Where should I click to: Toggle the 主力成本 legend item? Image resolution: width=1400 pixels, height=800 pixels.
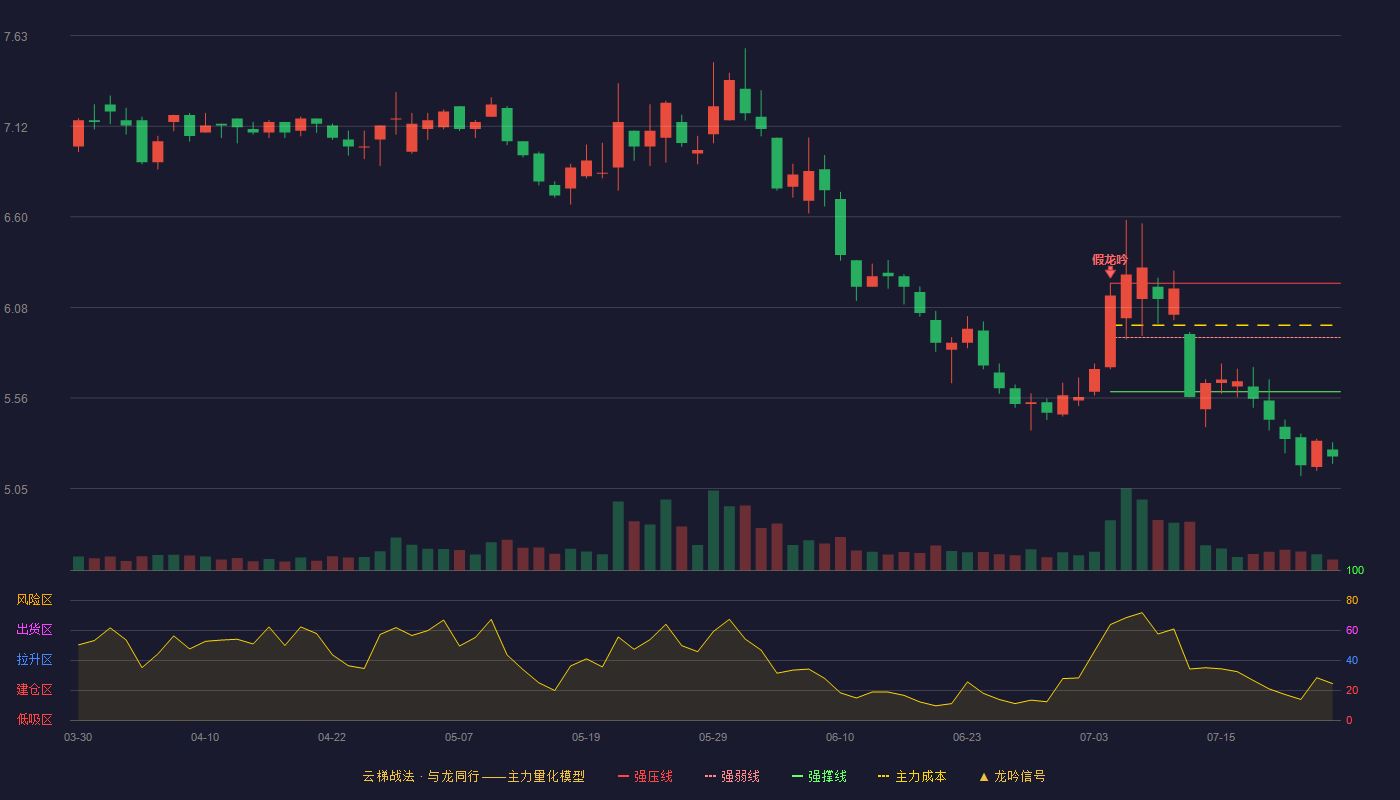tap(912, 776)
